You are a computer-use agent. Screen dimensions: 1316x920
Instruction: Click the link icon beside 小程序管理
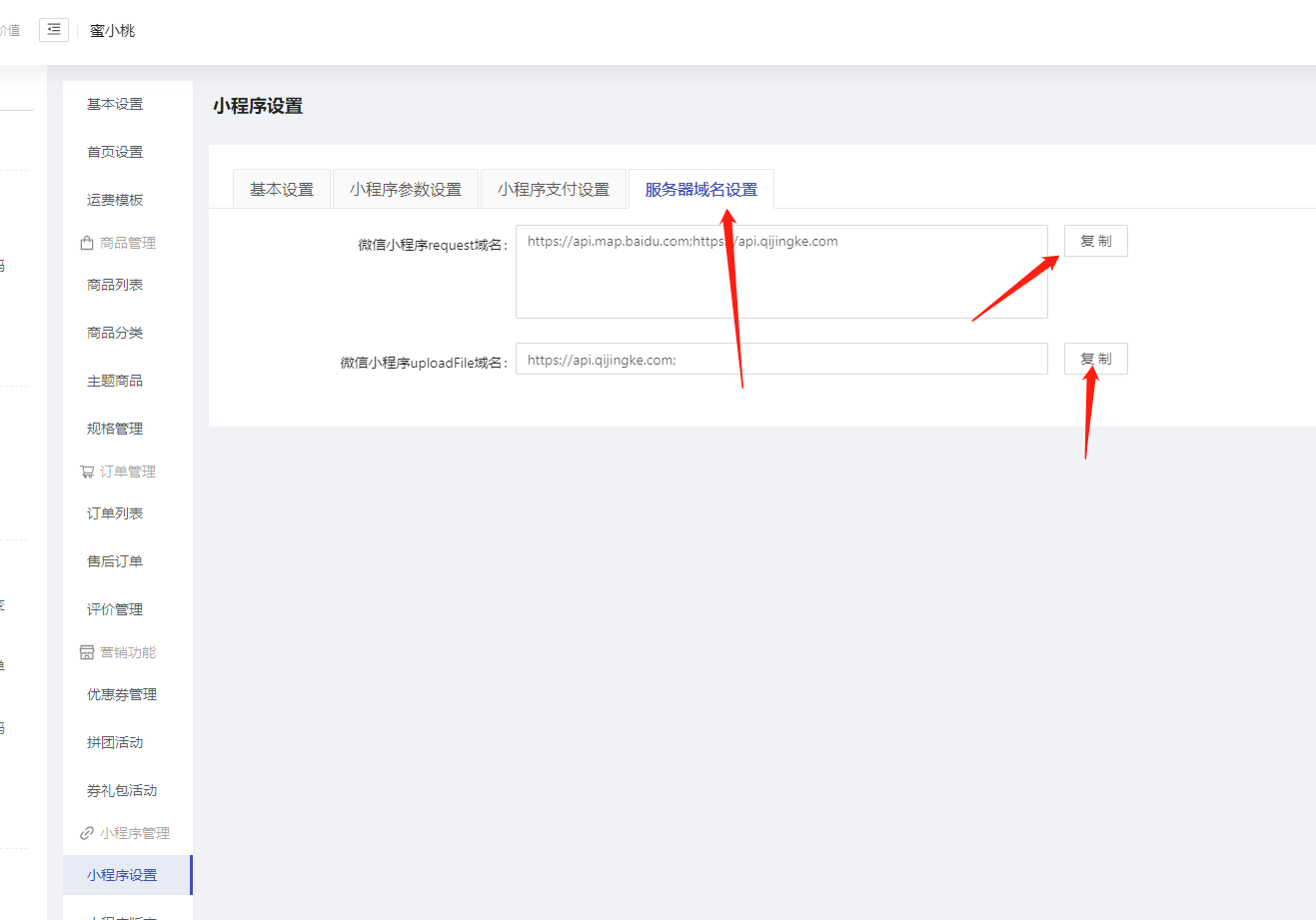pos(87,833)
